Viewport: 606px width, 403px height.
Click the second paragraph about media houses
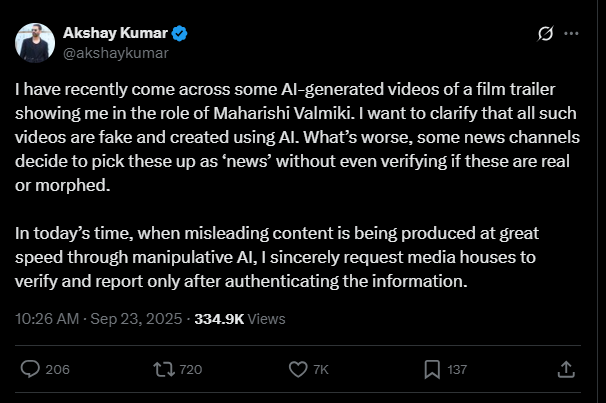click(x=290, y=257)
